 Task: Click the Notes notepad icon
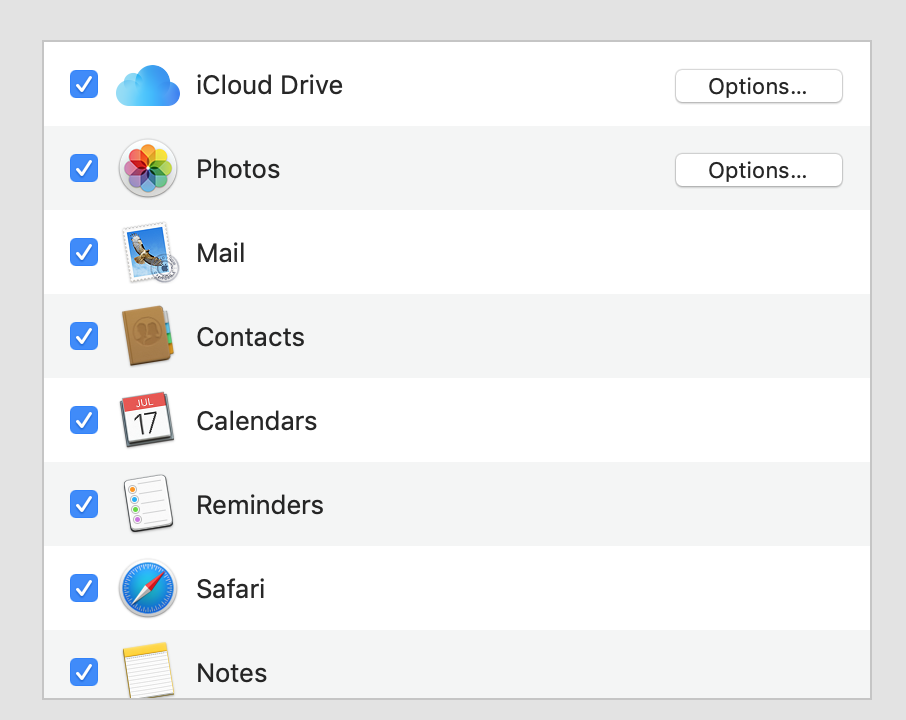[x=148, y=670]
